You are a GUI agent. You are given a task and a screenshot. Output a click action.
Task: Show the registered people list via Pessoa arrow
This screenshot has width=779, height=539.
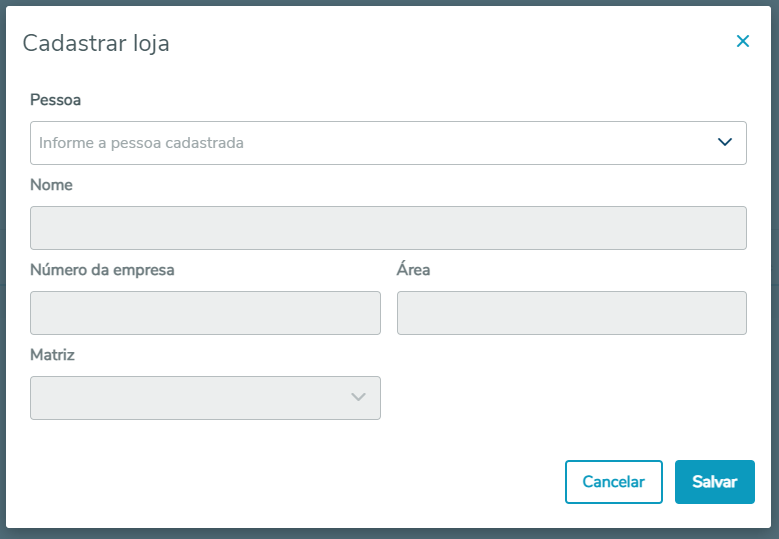726,142
